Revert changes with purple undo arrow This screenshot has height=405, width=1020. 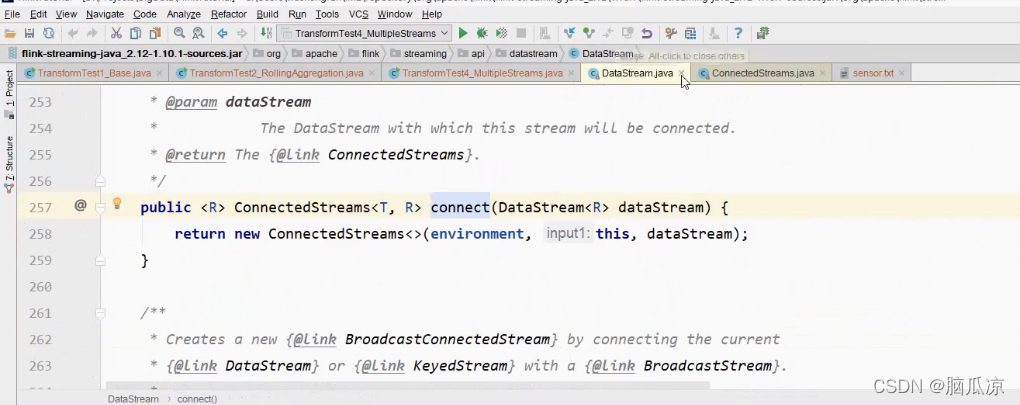coord(647,33)
